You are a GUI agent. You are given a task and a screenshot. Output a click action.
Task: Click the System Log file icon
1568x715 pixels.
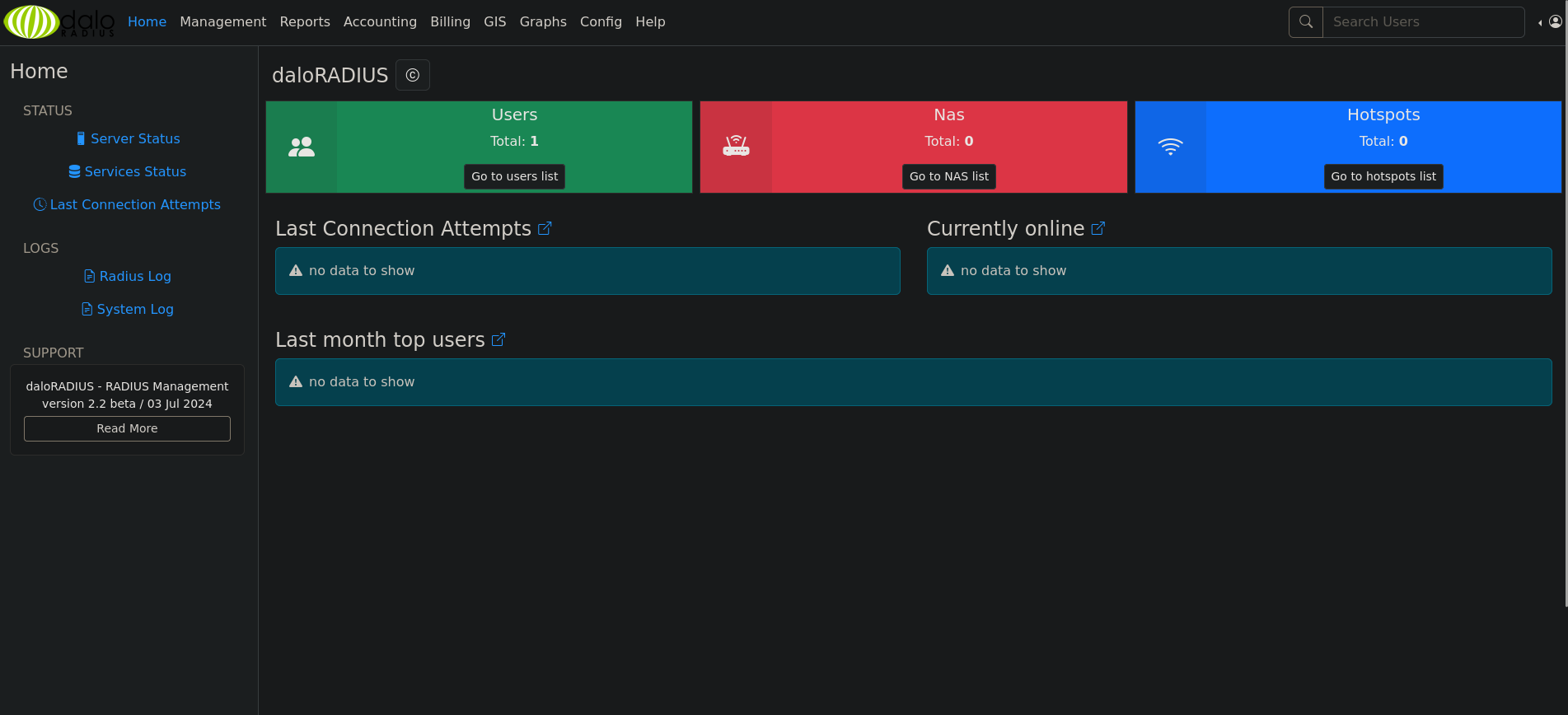coord(87,309)
